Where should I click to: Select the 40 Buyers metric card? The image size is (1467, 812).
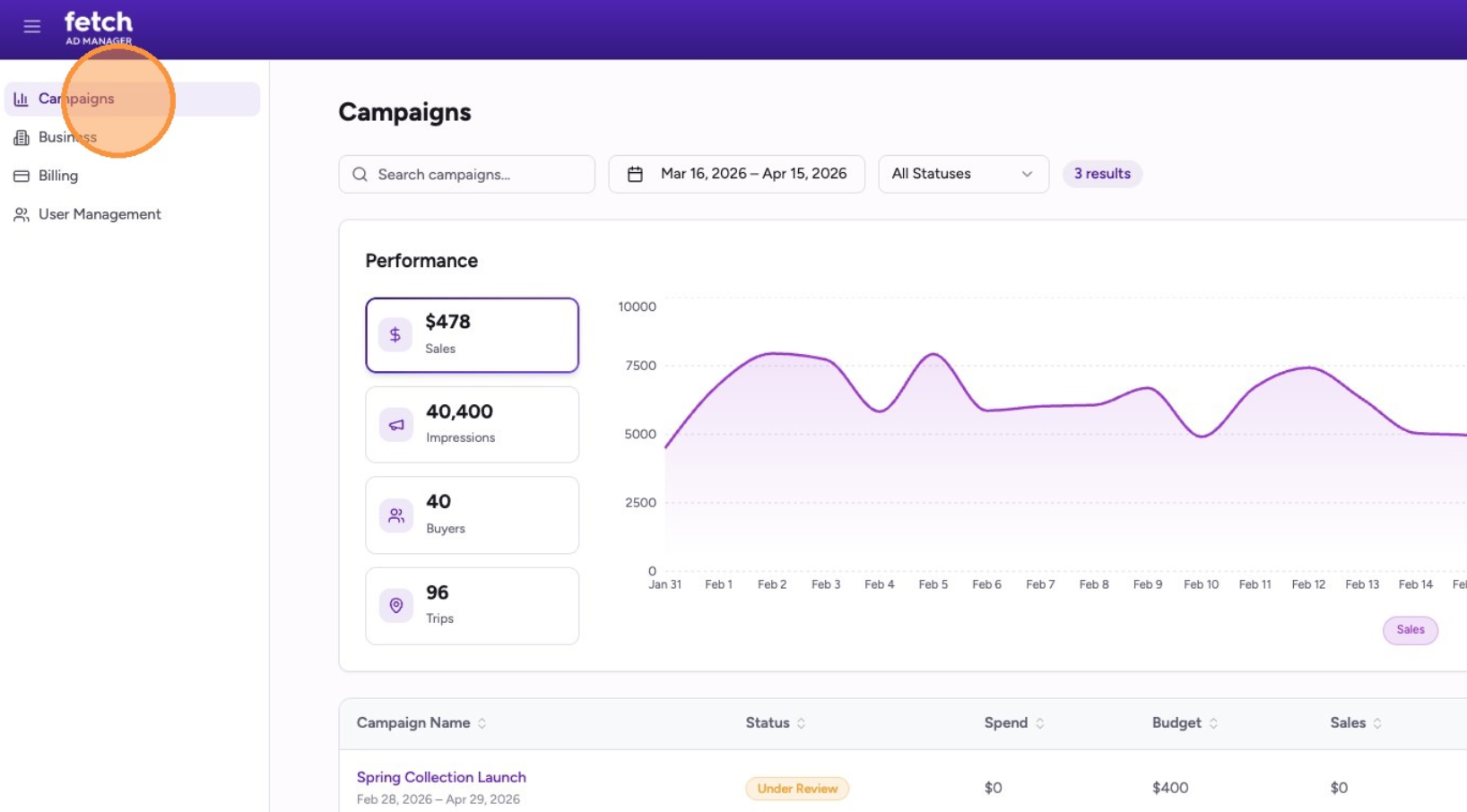pyautogui.click(x=472, y=515)
